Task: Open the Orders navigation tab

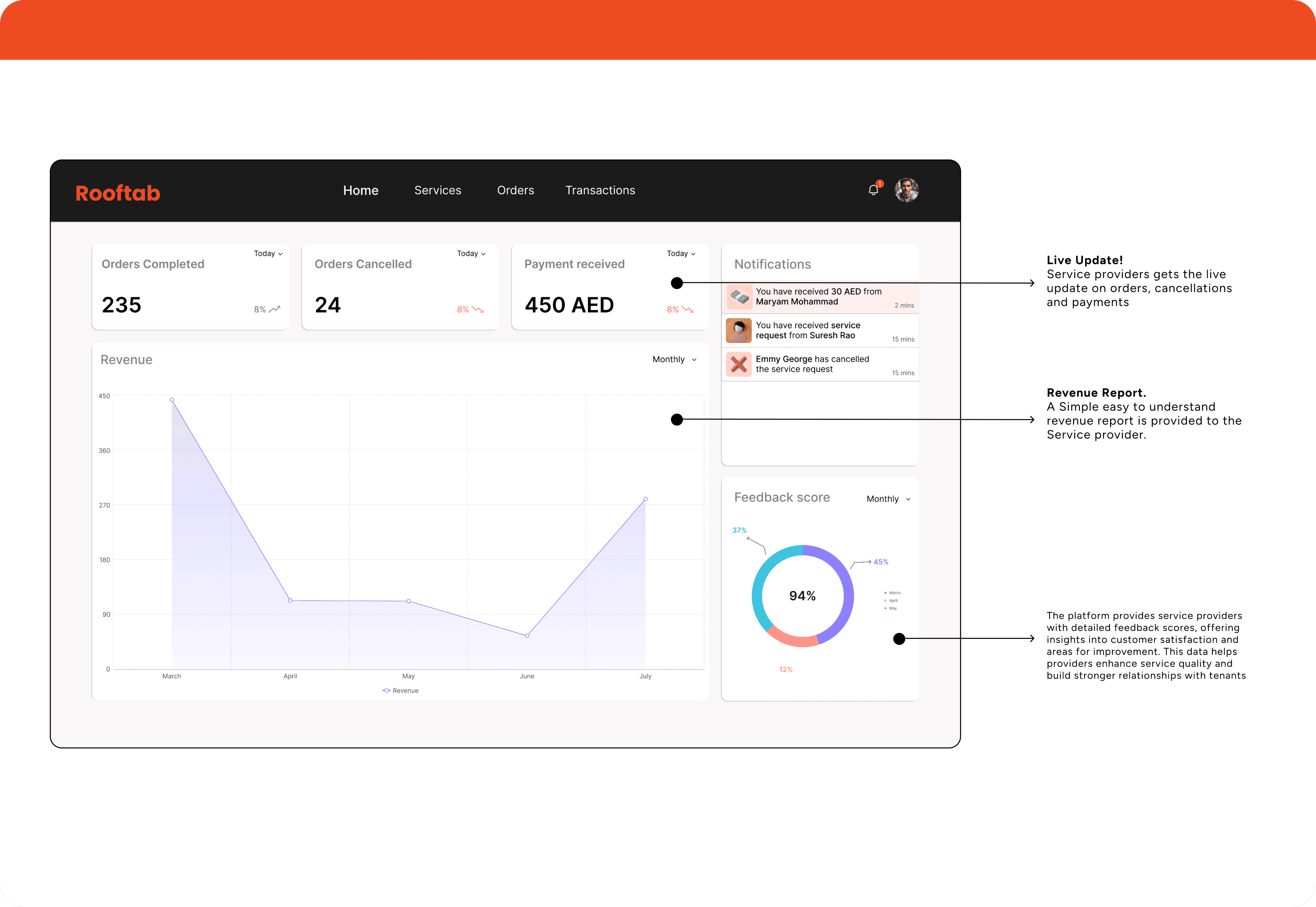Action: (516, 190)
